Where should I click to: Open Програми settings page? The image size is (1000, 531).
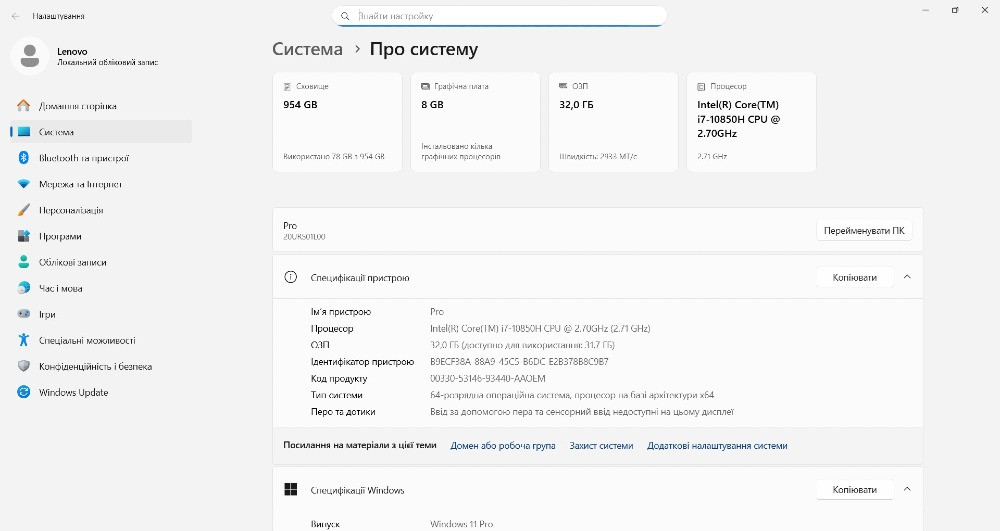tap(101, 236)
